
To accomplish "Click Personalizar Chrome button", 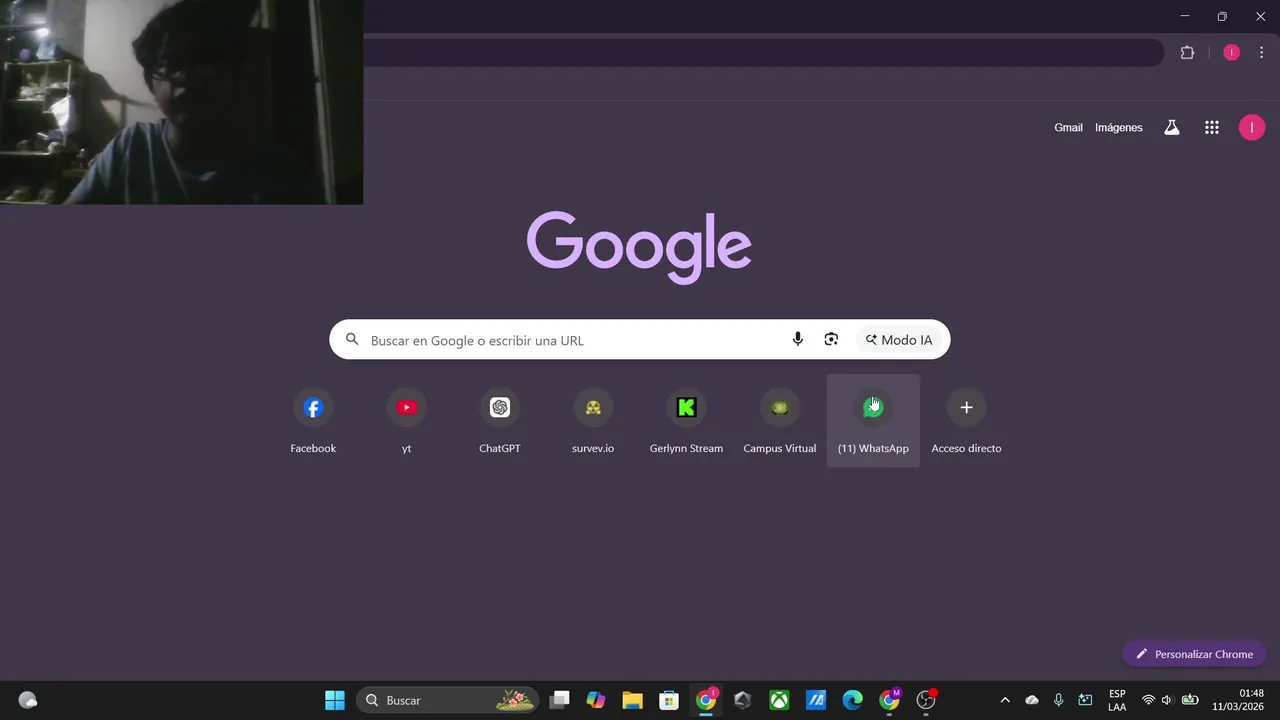I will coord(1194,654).
